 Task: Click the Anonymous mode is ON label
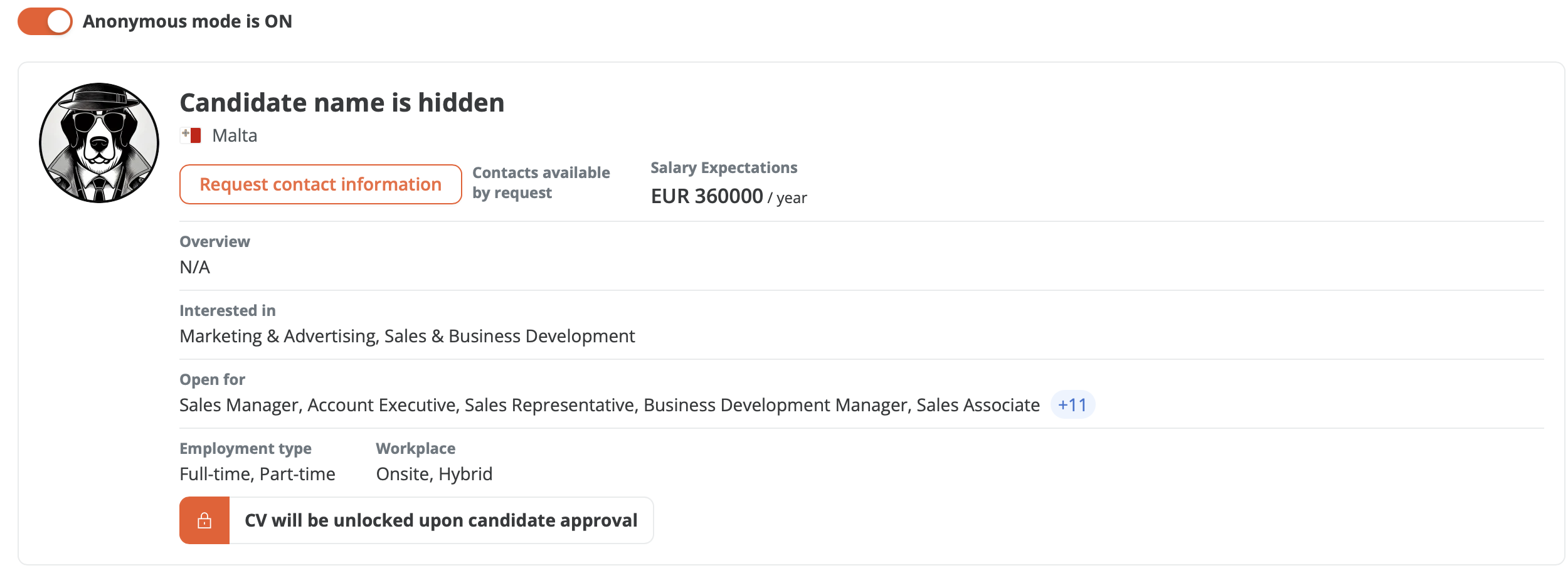click(x=188, y=21)
